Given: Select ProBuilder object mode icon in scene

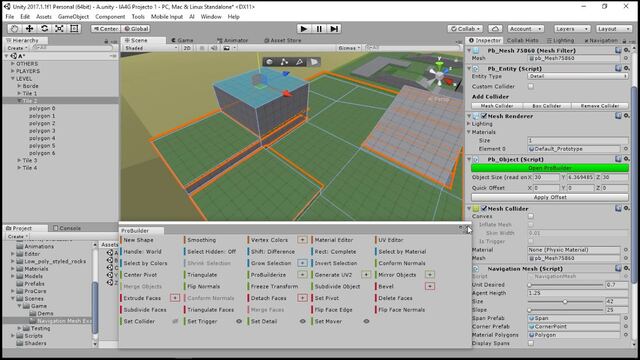Looking at the screenshot, I should click(269, 62).
